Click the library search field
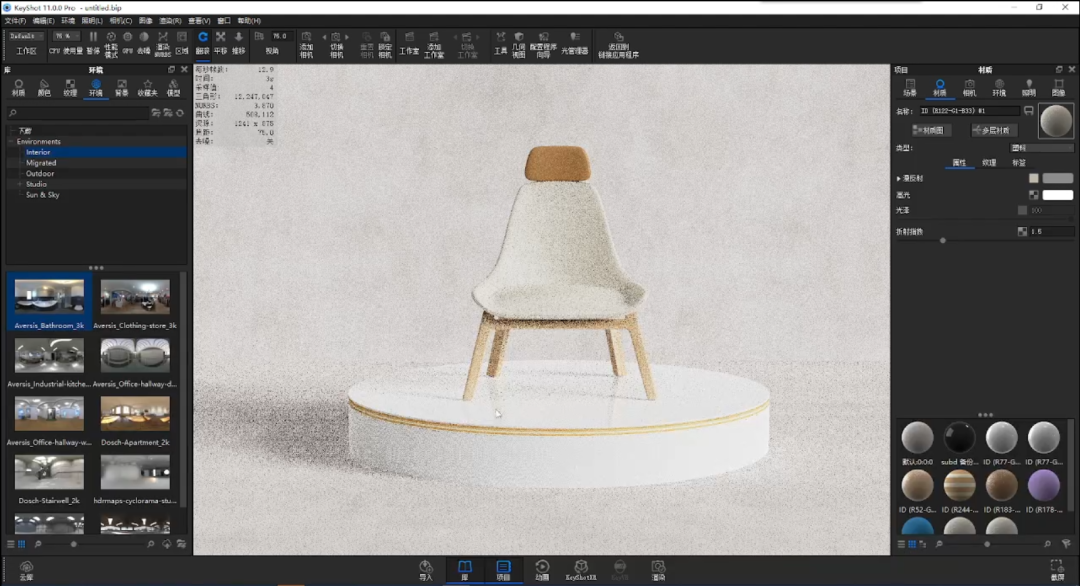 pyautogui.click(x=78, y=113)
